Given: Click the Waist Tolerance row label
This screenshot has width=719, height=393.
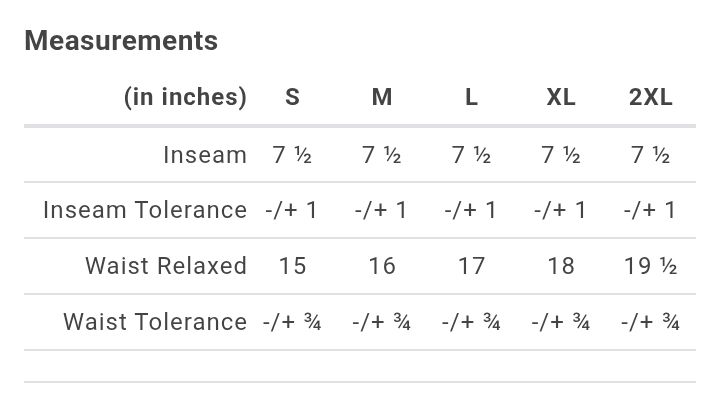Looking at the screenshot, I should pyautogui.click(x=155, y=322).
